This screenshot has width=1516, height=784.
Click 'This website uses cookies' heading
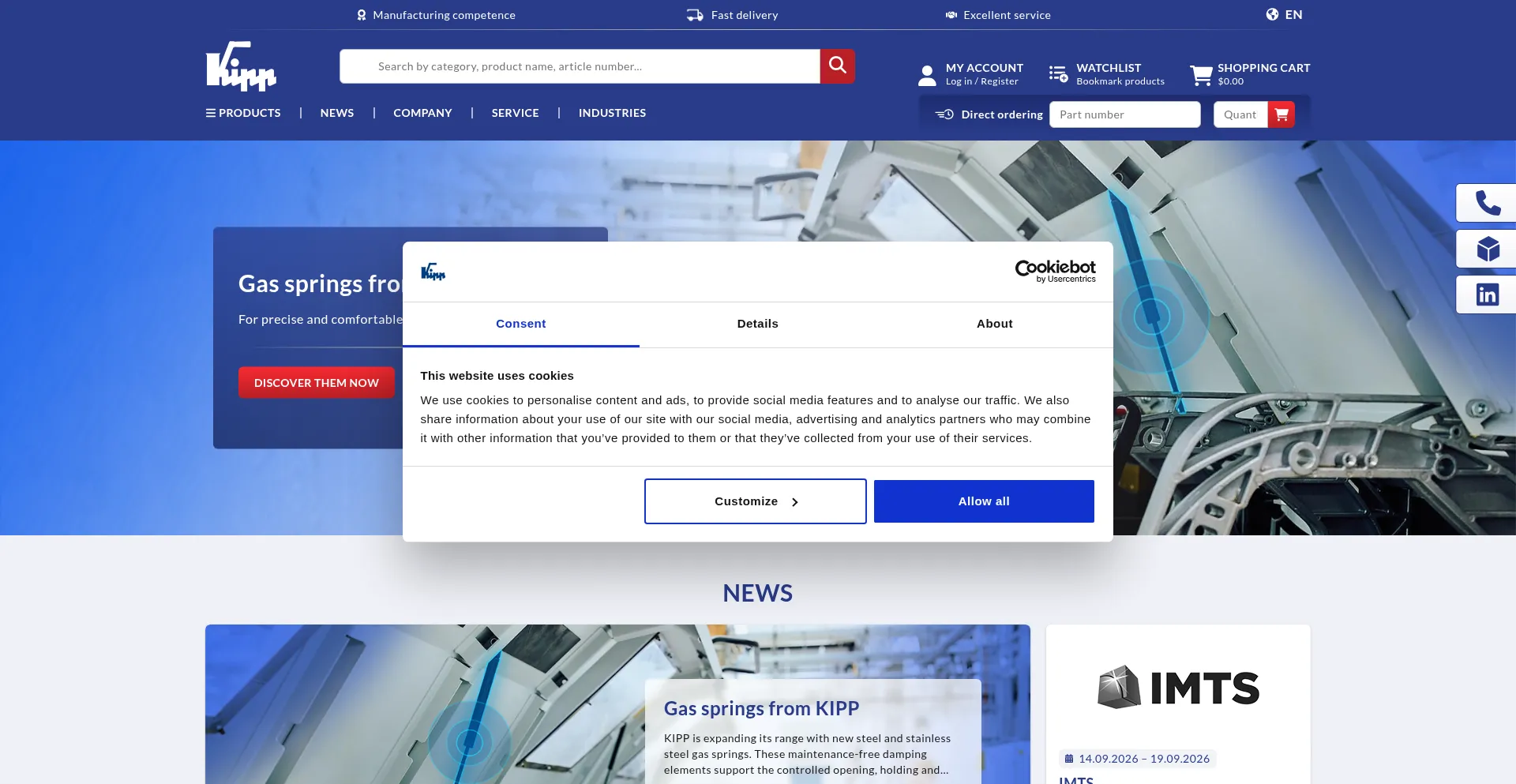click(x=497, y=376)
